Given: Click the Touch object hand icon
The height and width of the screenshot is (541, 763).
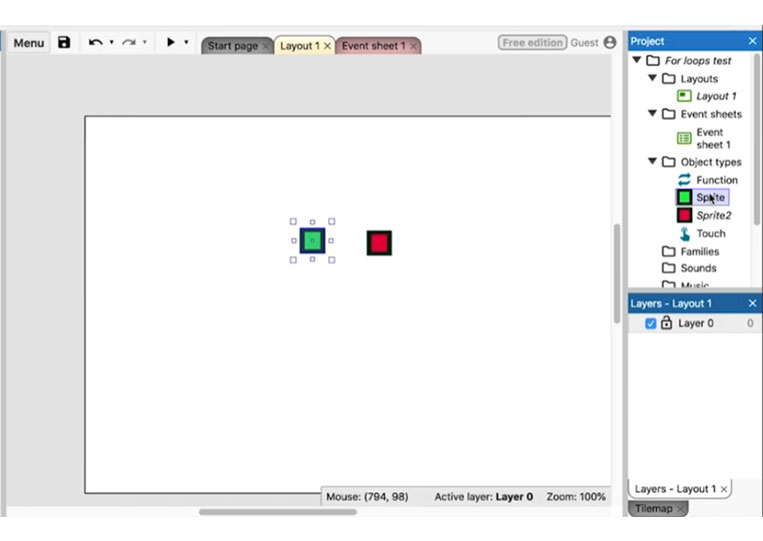Looking at the screenshot, I should 685,234.
